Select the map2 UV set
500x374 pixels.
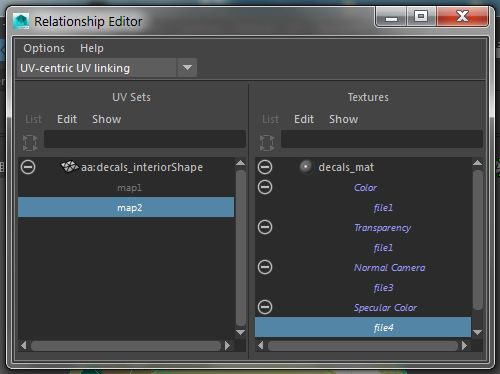coord(126,207)
